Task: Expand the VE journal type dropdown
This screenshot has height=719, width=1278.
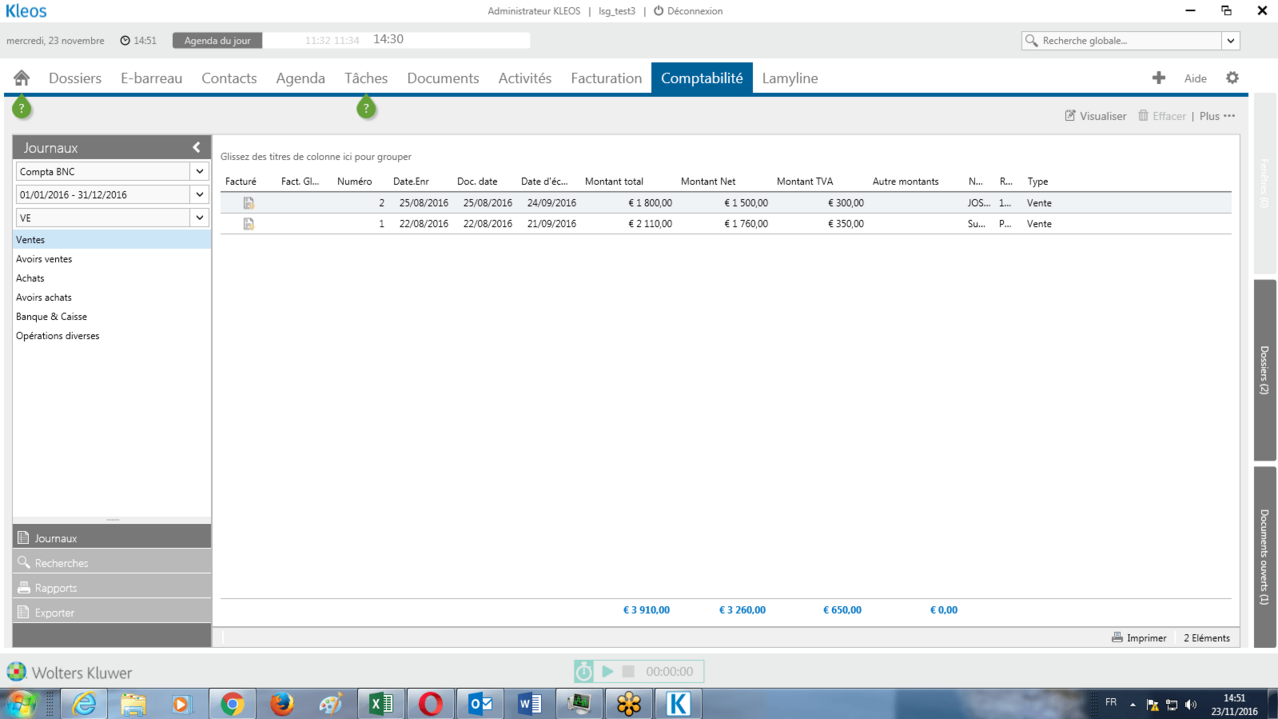Action: click(x=199, y=218)
